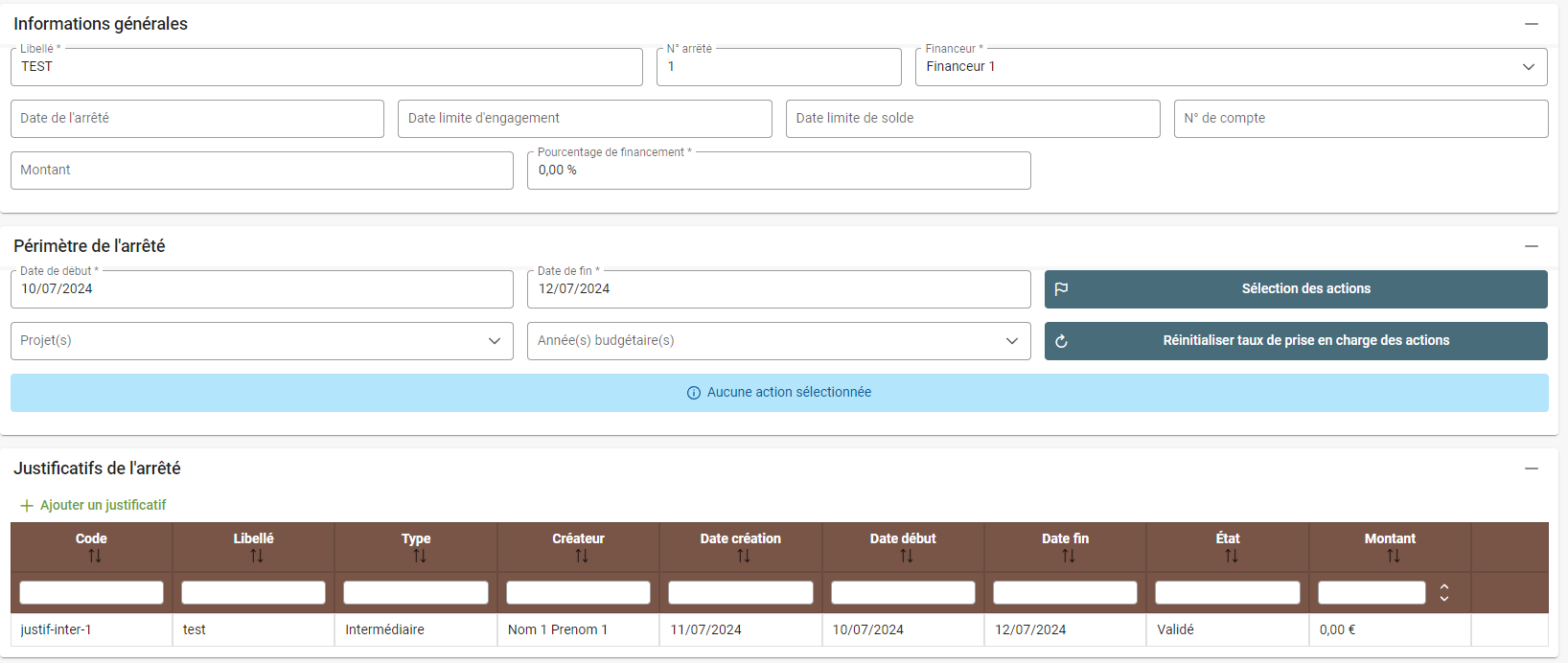This screenshot has height=663, width=1568.
Task: Sort by Créateur column sort icon
Action: pos(581,556)
